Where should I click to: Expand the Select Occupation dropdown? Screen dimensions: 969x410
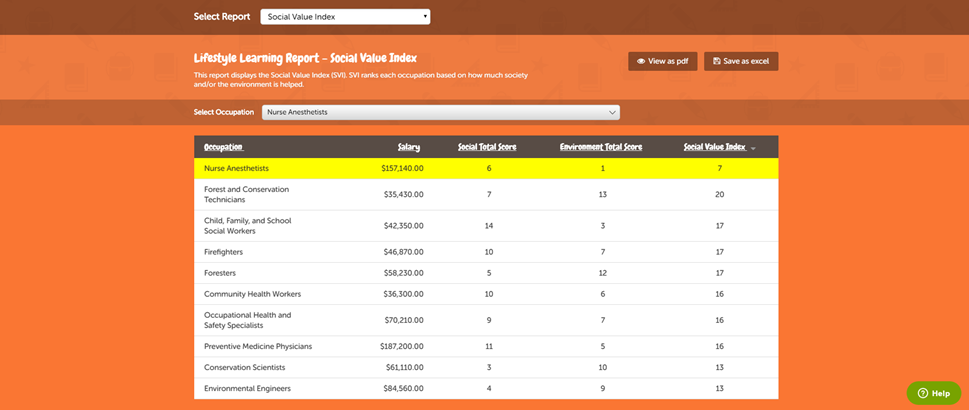pyautogui.click(x=440, y=112)
